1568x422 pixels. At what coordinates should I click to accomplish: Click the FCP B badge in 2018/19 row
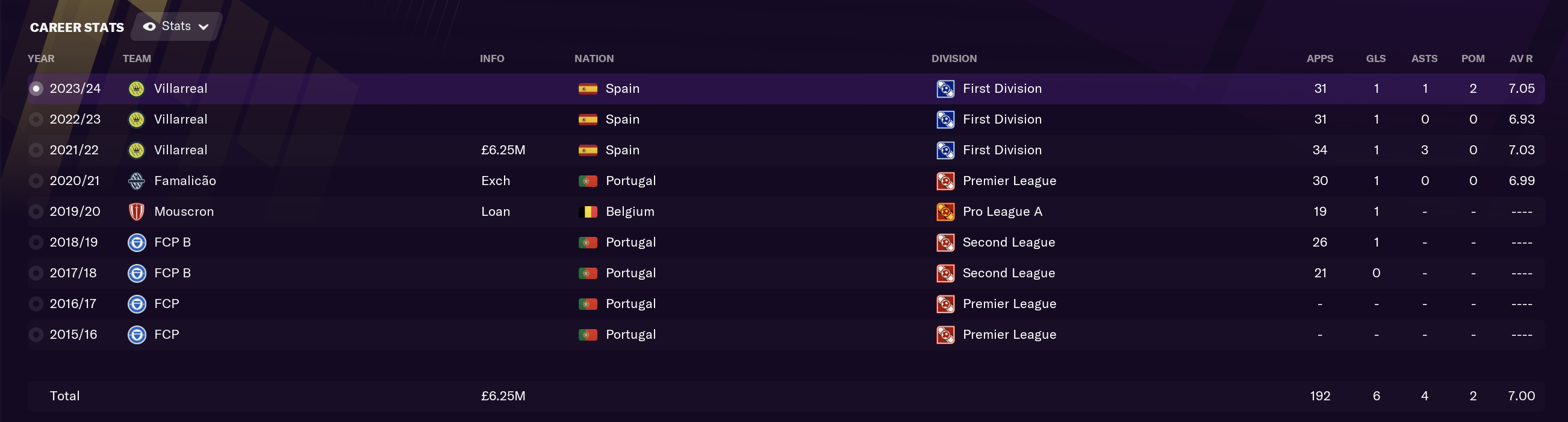click(136, 243)
